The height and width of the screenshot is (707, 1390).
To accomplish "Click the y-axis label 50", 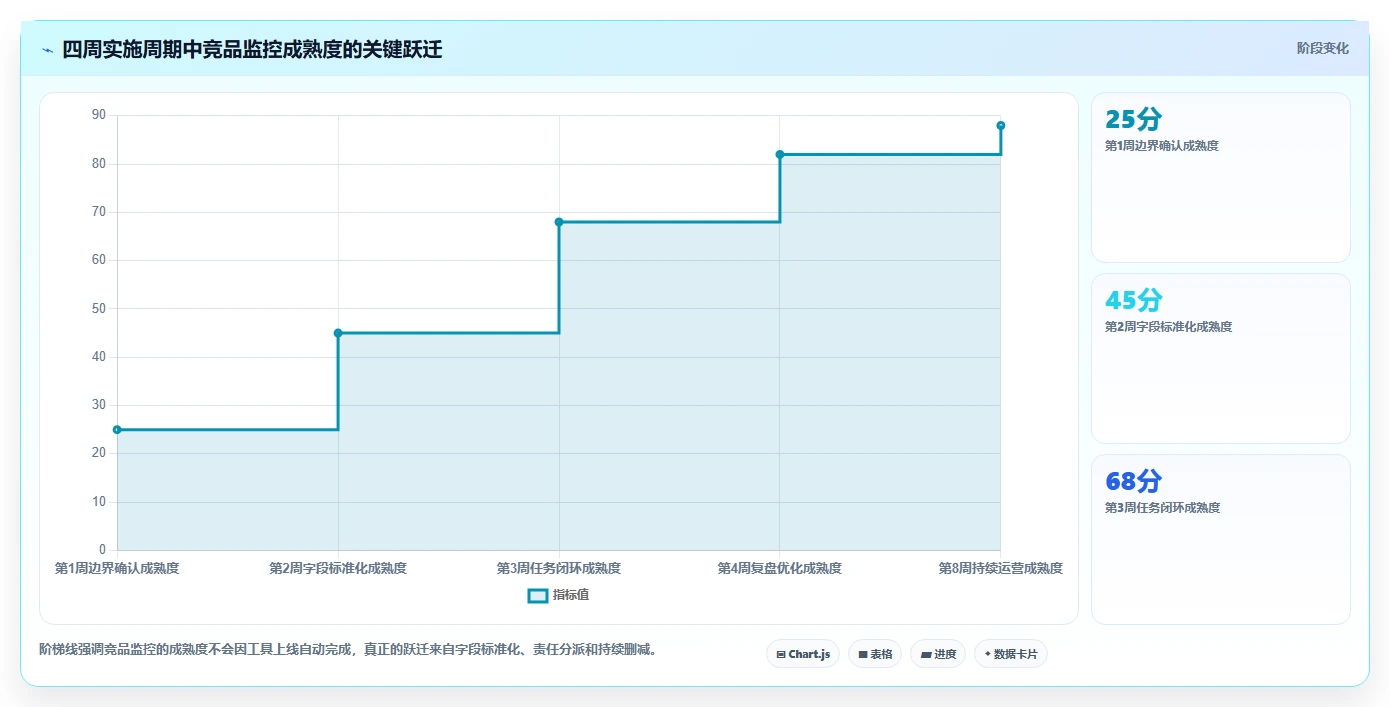I will (x=98, y=309).
